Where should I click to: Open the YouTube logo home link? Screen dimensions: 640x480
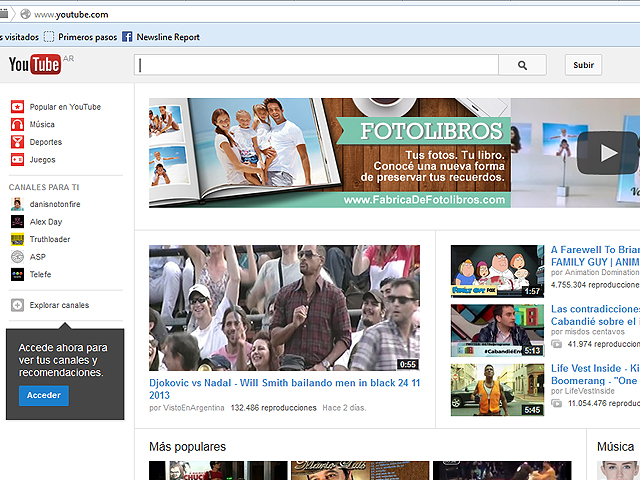tap(35, 64)
